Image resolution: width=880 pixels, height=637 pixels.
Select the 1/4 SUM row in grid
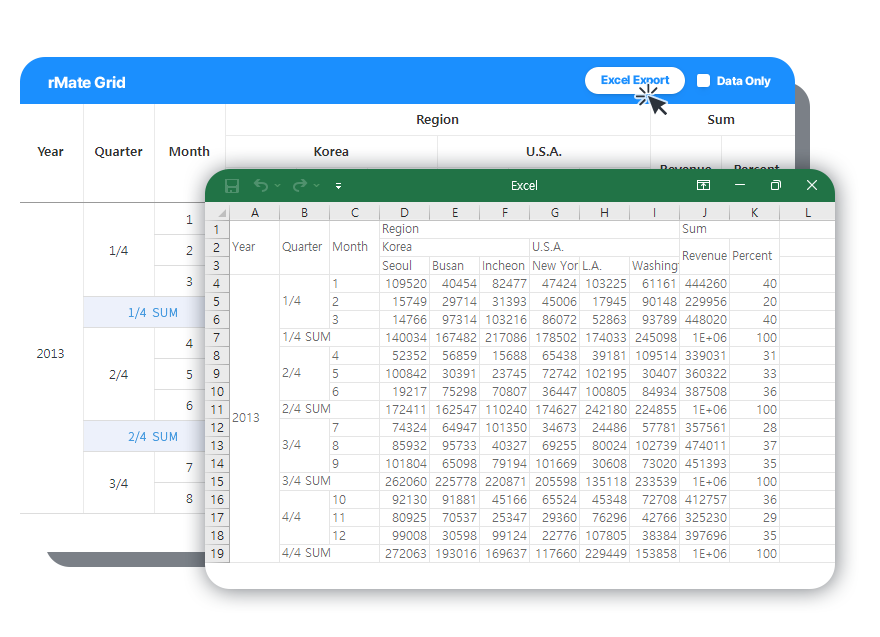click(x=153, y=312)
